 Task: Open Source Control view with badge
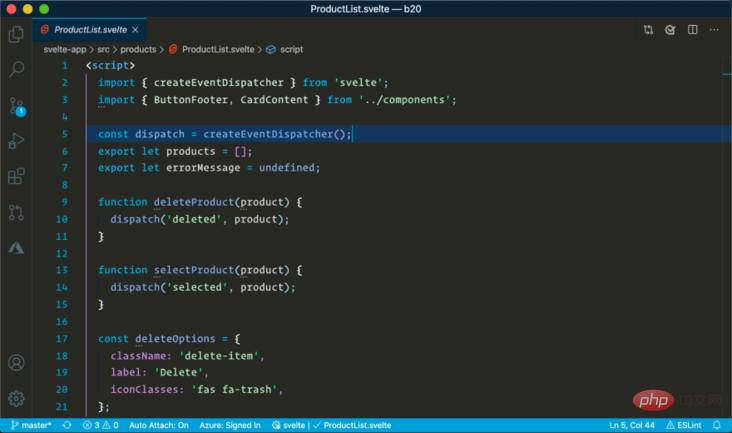click(x=16, y=105)
